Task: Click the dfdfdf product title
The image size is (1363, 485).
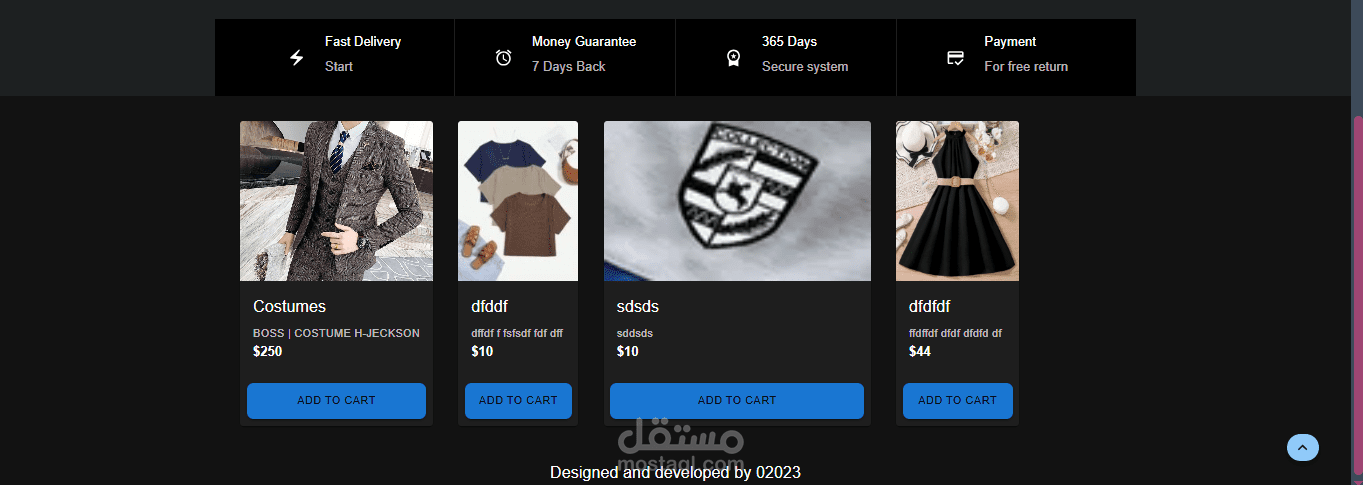Action: (929, 307)
